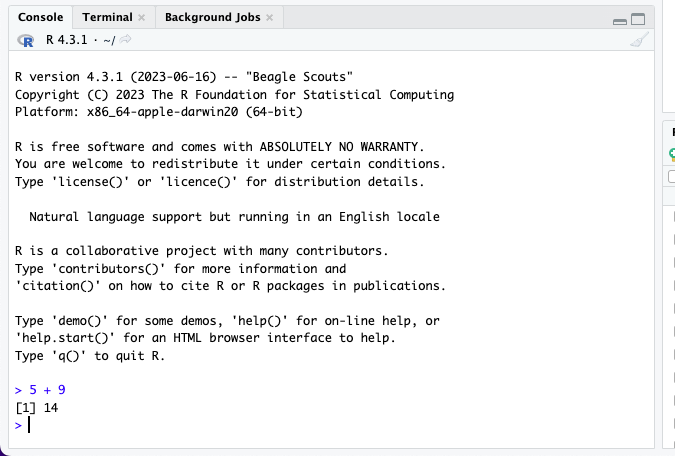Click the 'help.start()' text in startup message
Screen dimensions: 675x456
65,338
